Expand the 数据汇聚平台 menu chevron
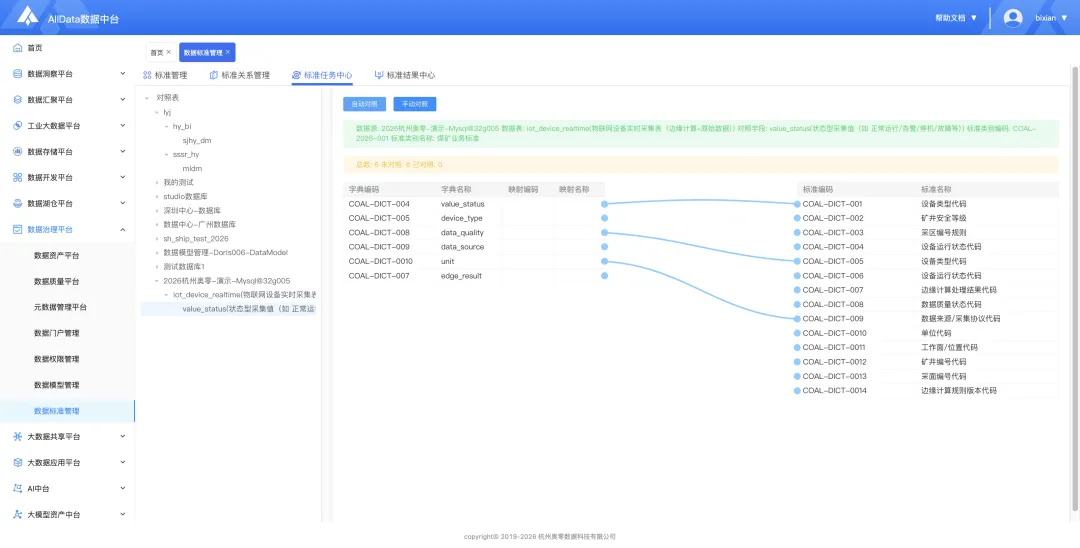The image size is (1080, 548). coord(123,100)
